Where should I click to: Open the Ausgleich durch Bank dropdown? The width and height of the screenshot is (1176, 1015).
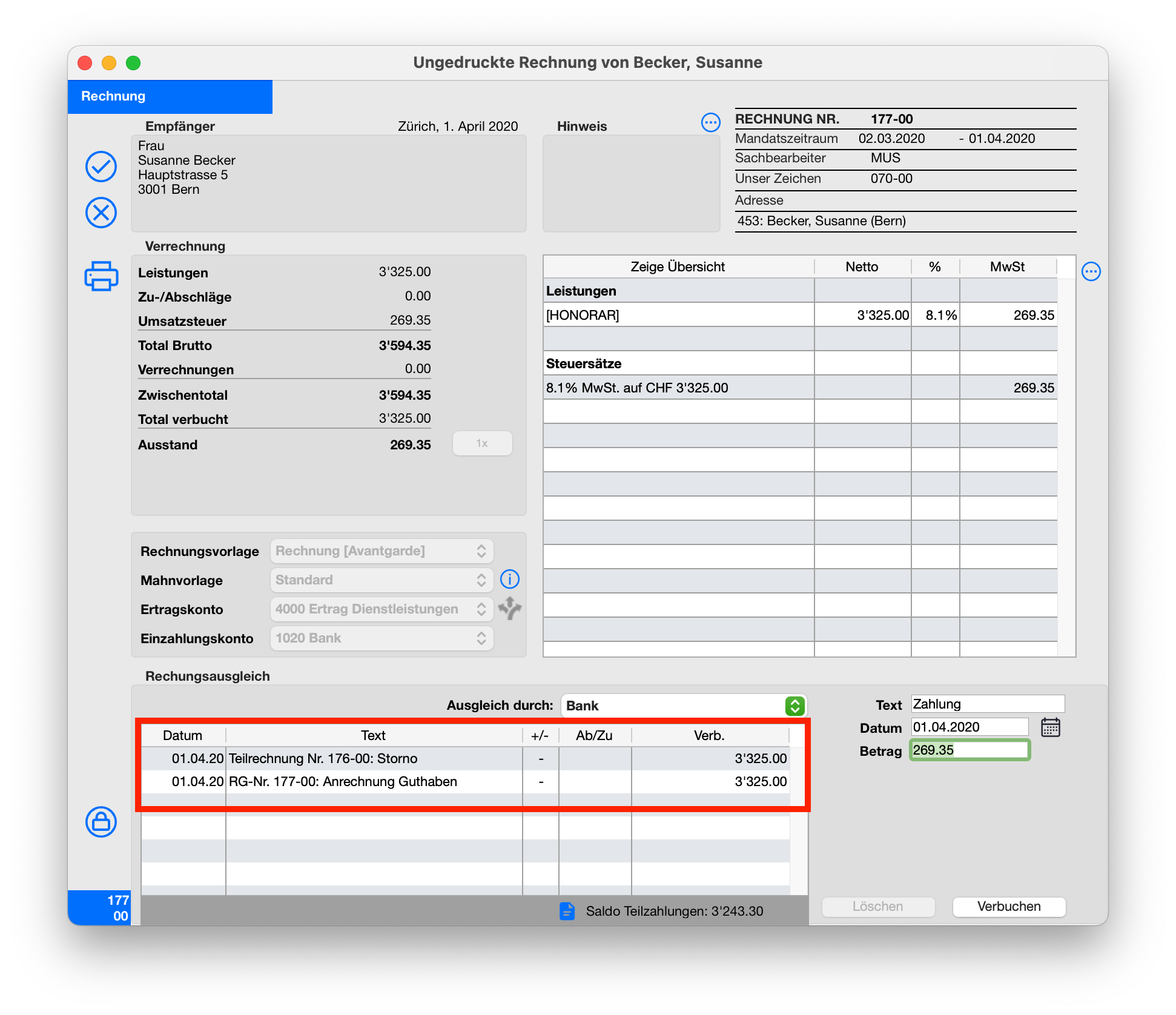tap(684, 706)
